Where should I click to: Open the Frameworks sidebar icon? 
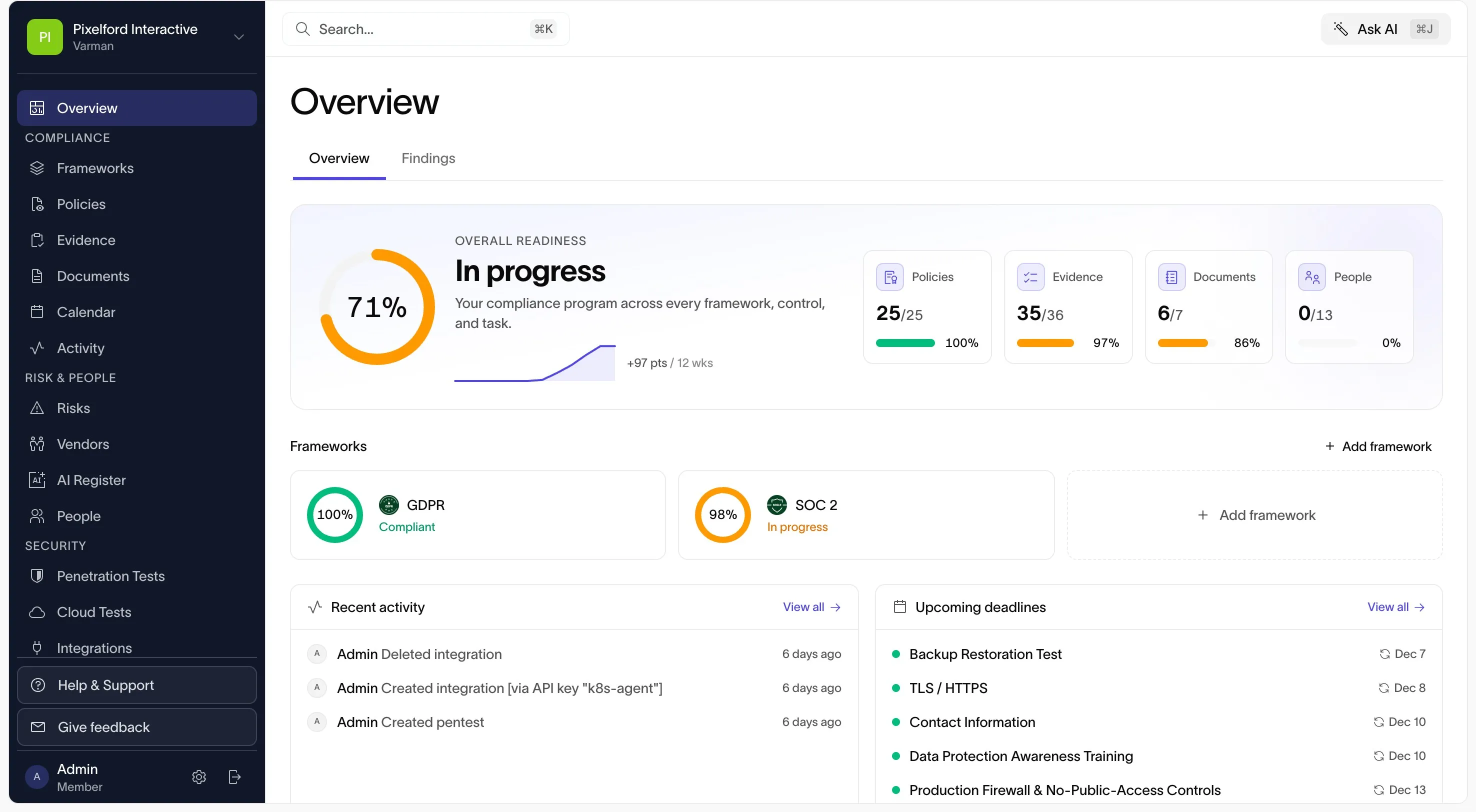(x=36, y=168)
